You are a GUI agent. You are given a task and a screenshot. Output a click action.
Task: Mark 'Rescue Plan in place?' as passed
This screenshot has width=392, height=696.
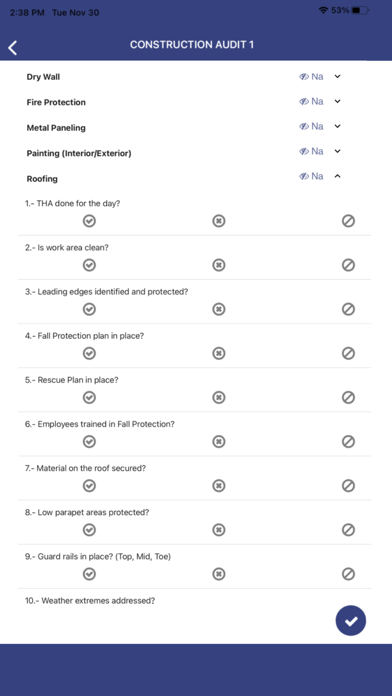(90, 397)
